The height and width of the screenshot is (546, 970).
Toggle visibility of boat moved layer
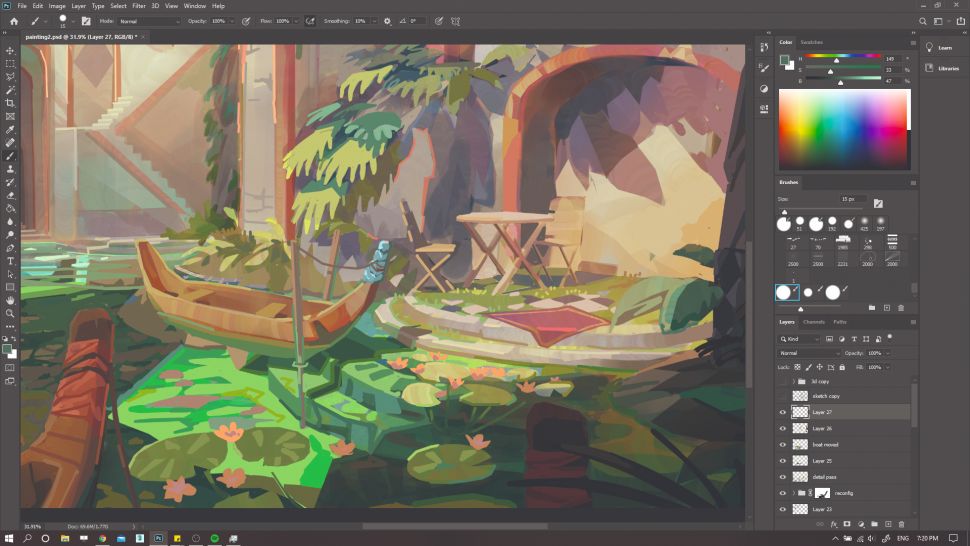tap(783, 444)
